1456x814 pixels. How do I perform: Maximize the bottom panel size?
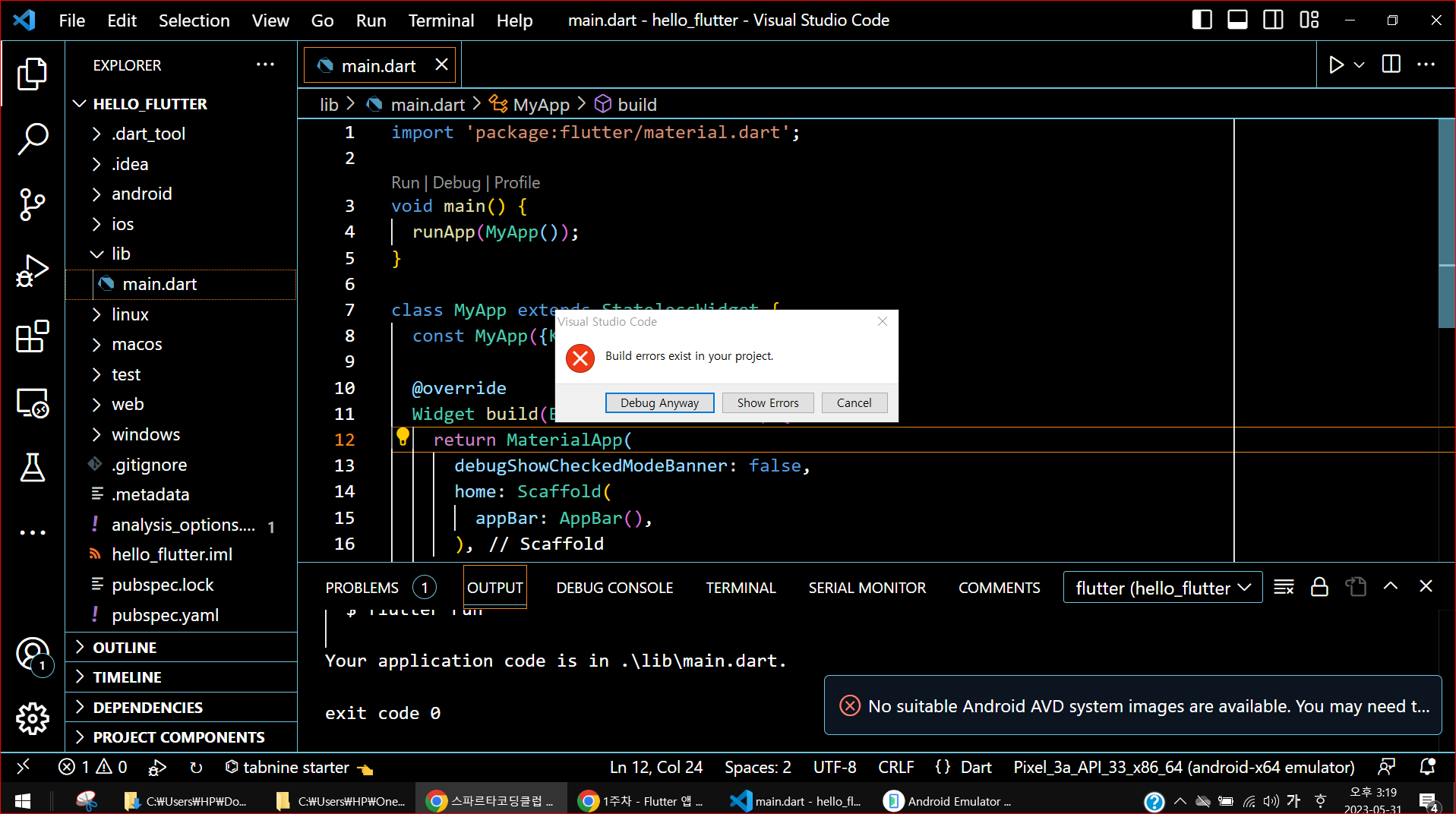click(1391, 586)
